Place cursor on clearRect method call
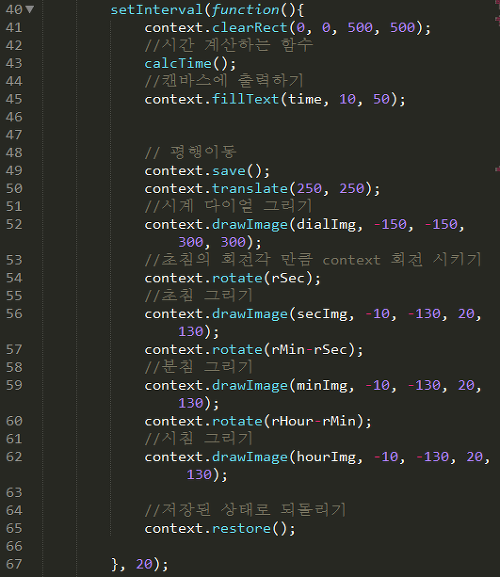Screen dimensions: 500x577 click(250, 28)
